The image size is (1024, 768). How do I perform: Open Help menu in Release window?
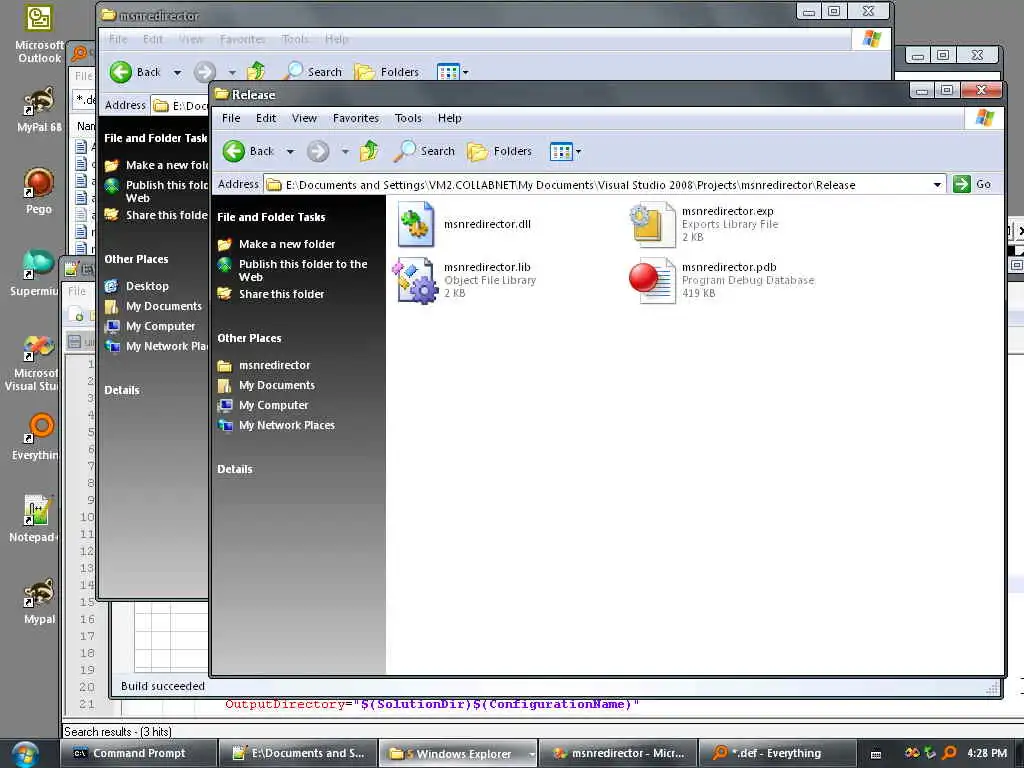coord(449,118)
